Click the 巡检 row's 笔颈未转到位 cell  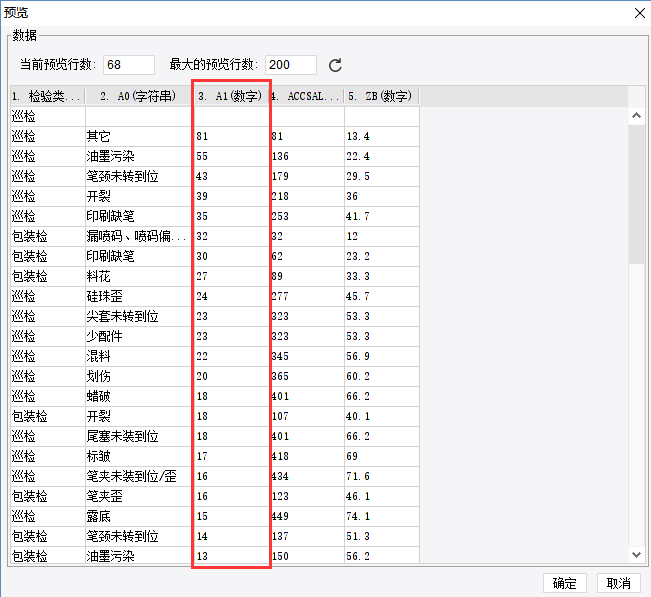[x=139, y=176]
